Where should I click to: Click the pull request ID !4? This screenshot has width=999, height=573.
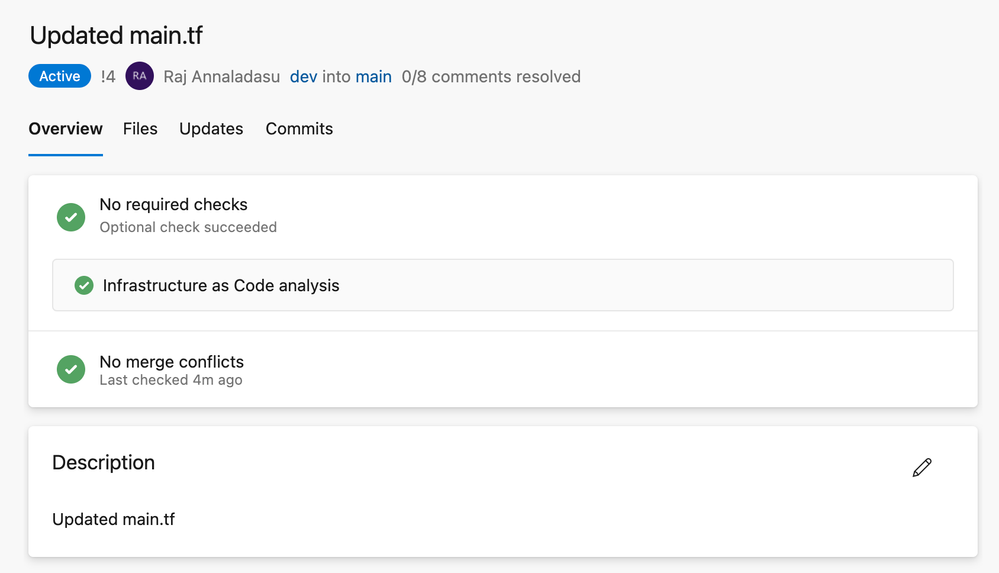coord(108,77)
